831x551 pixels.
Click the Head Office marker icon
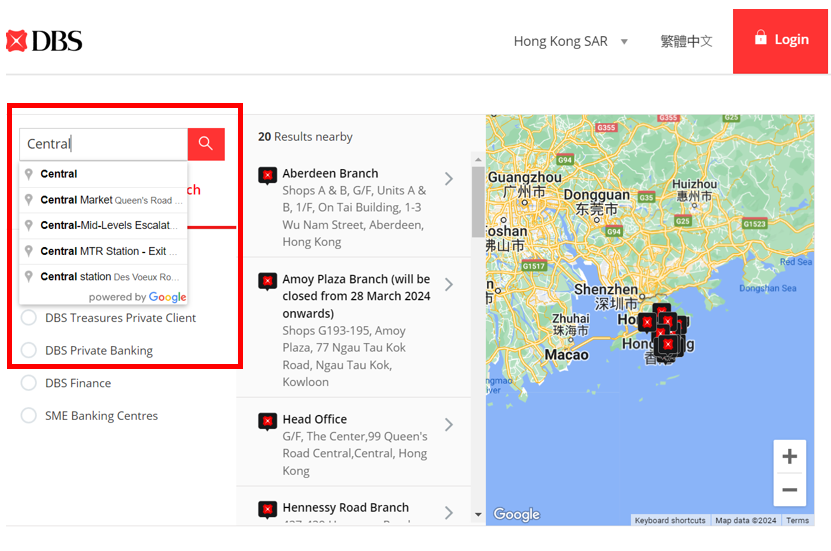pyautogui.click(x=267, y=421)
